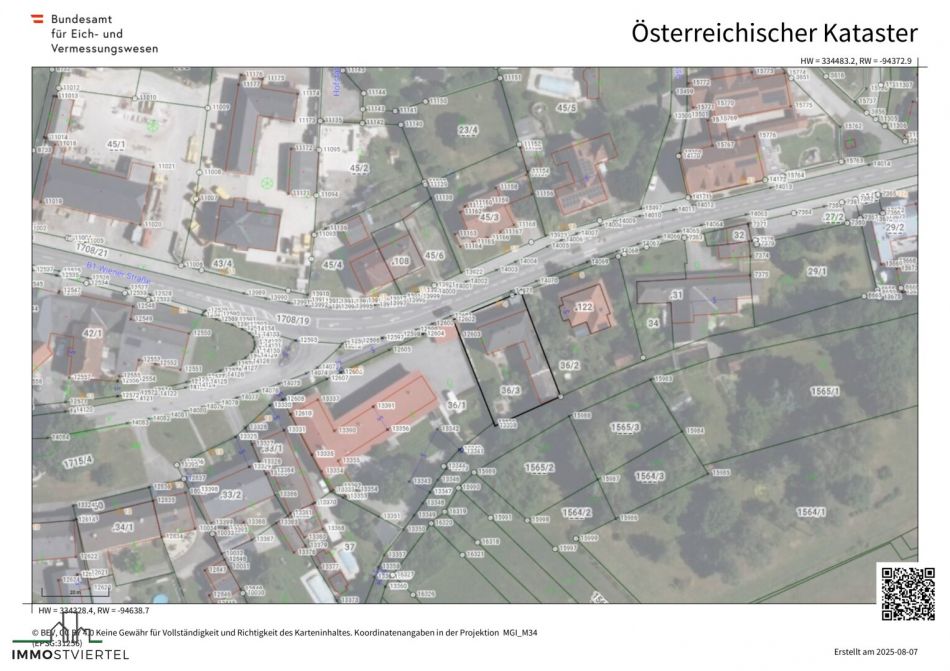Click the QR code at bottom right
950x671 pixels.
[905, 591]
